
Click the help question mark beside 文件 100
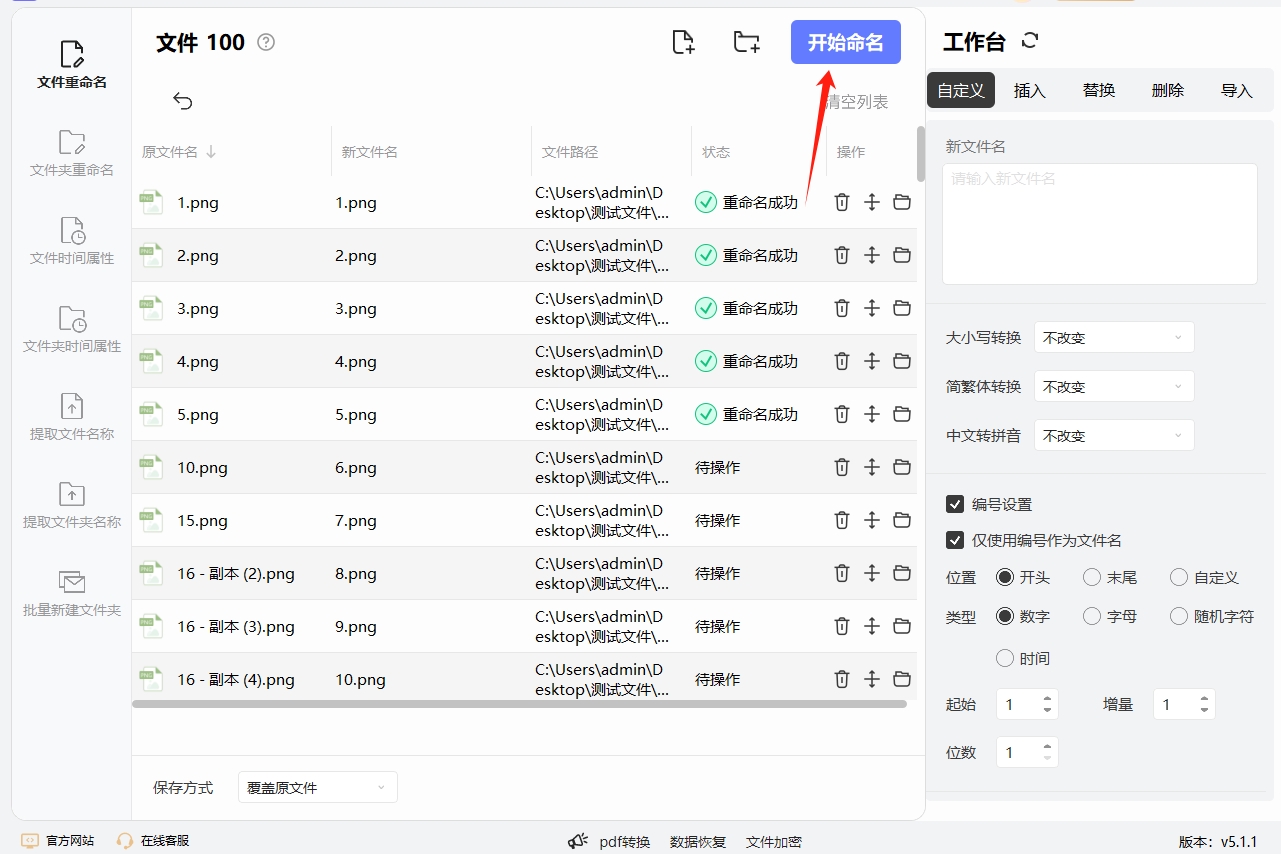(x=266, y=42)
